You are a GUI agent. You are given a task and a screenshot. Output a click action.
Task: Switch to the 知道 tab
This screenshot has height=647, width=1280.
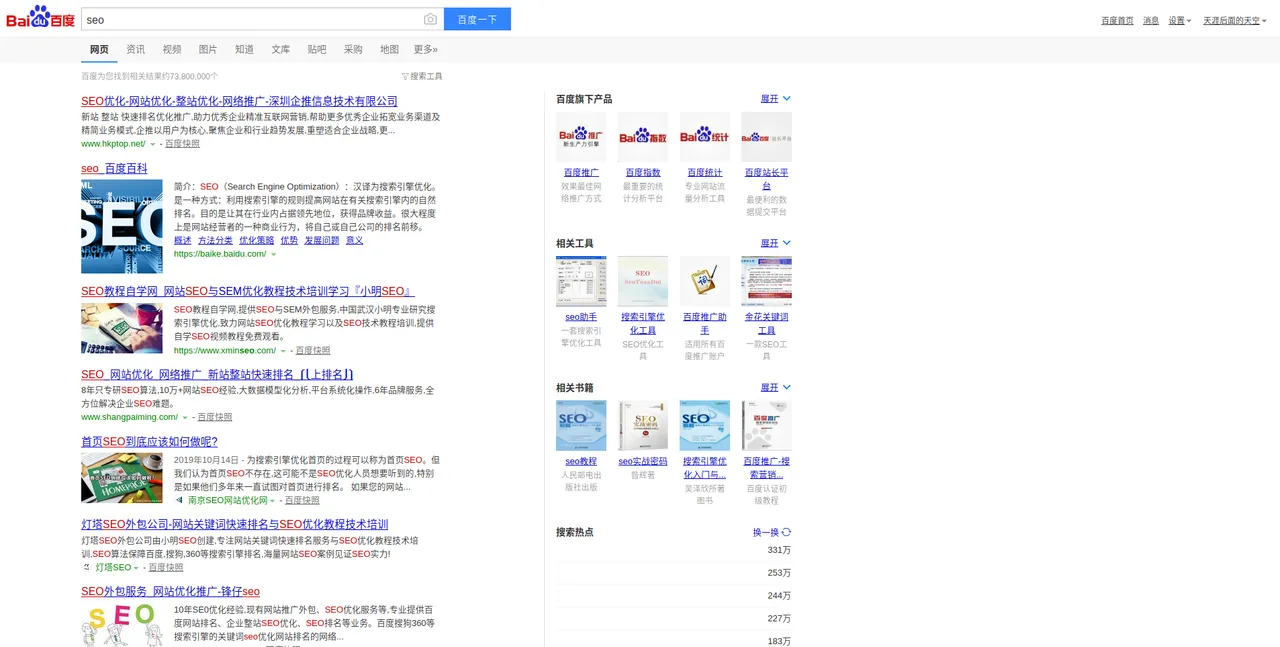click(244, 49)
